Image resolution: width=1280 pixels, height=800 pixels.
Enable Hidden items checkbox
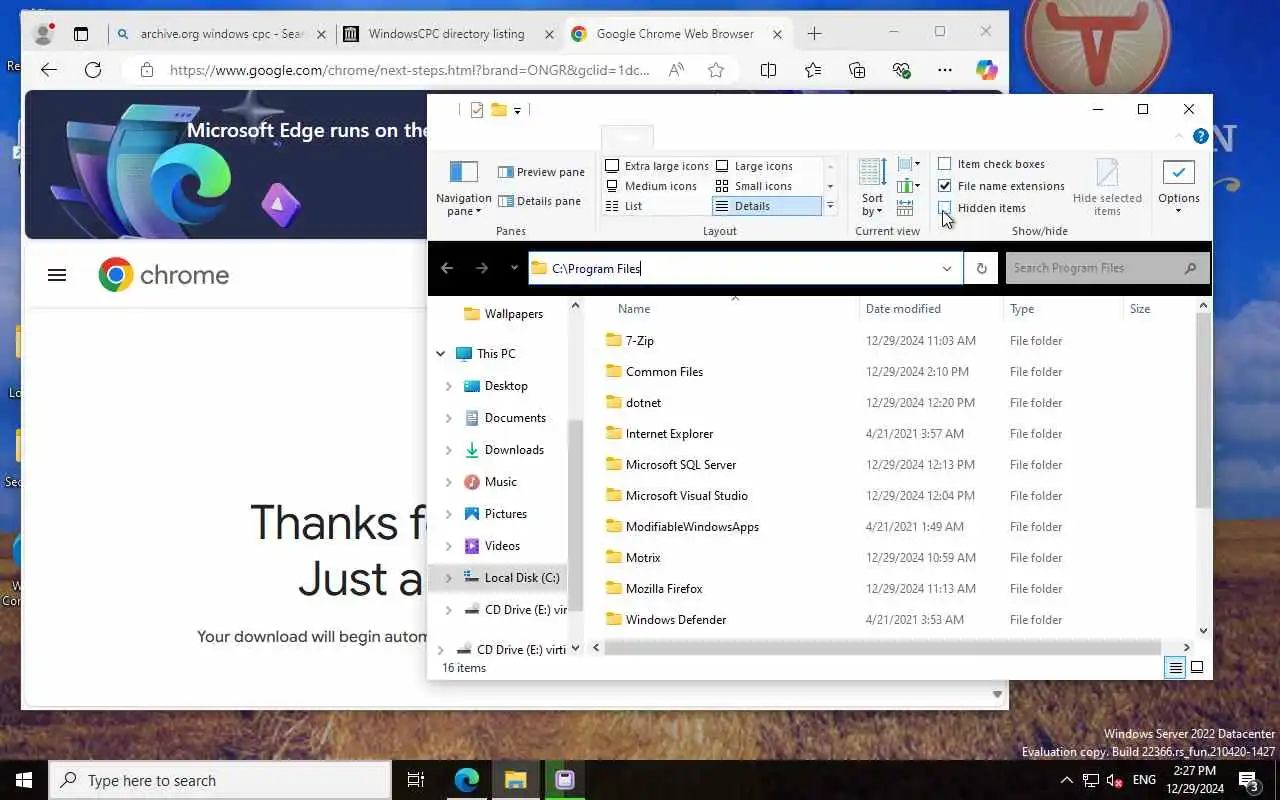pos(945,208)
